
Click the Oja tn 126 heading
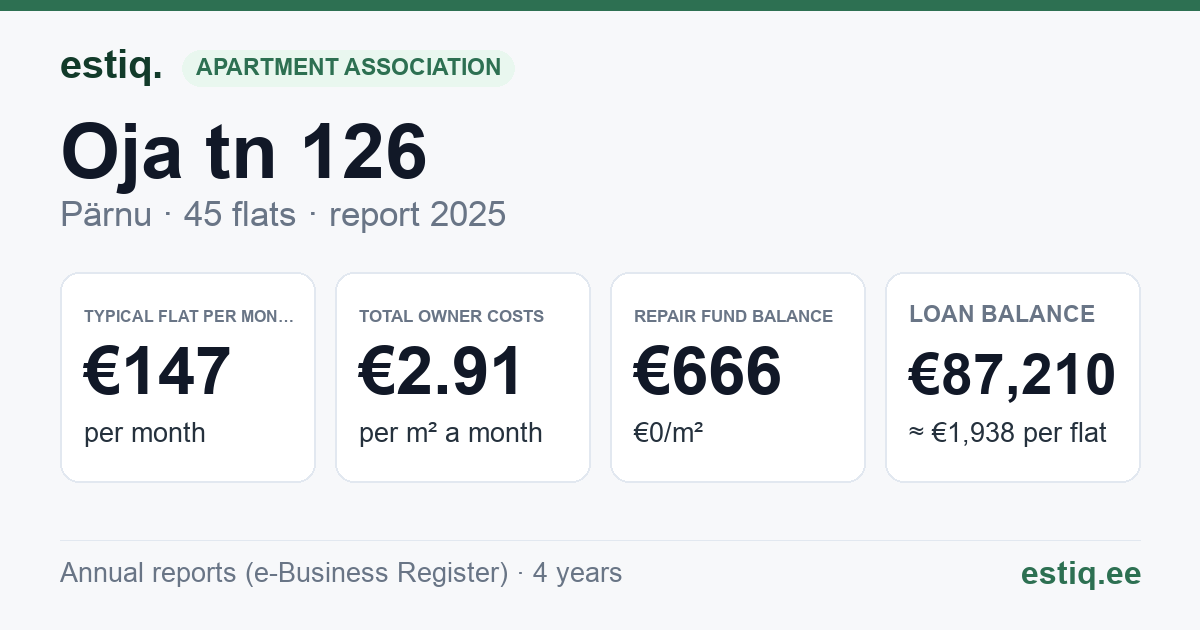(244, 152)
